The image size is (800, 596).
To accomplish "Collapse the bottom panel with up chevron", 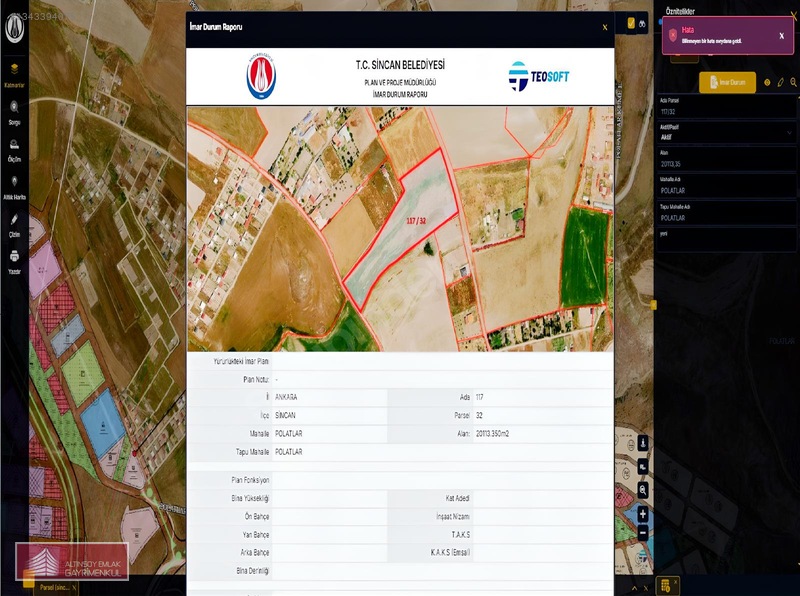I will [635, 588].
